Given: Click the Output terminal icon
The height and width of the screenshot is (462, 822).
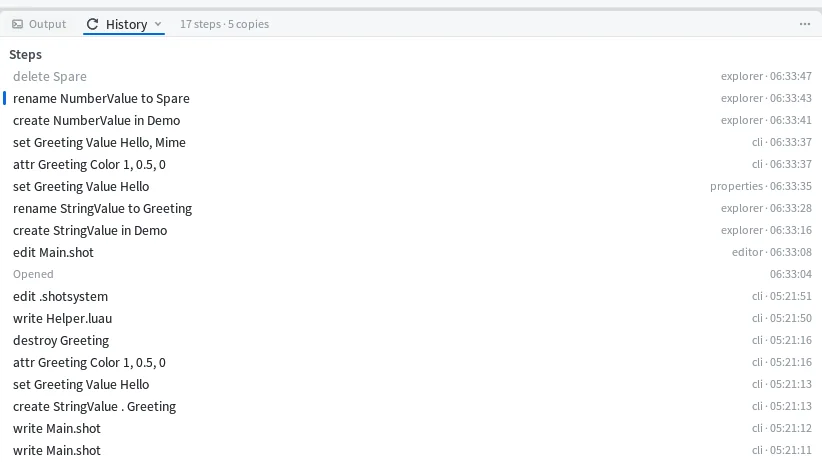Looking at the screenshot, I should (17, 24).
